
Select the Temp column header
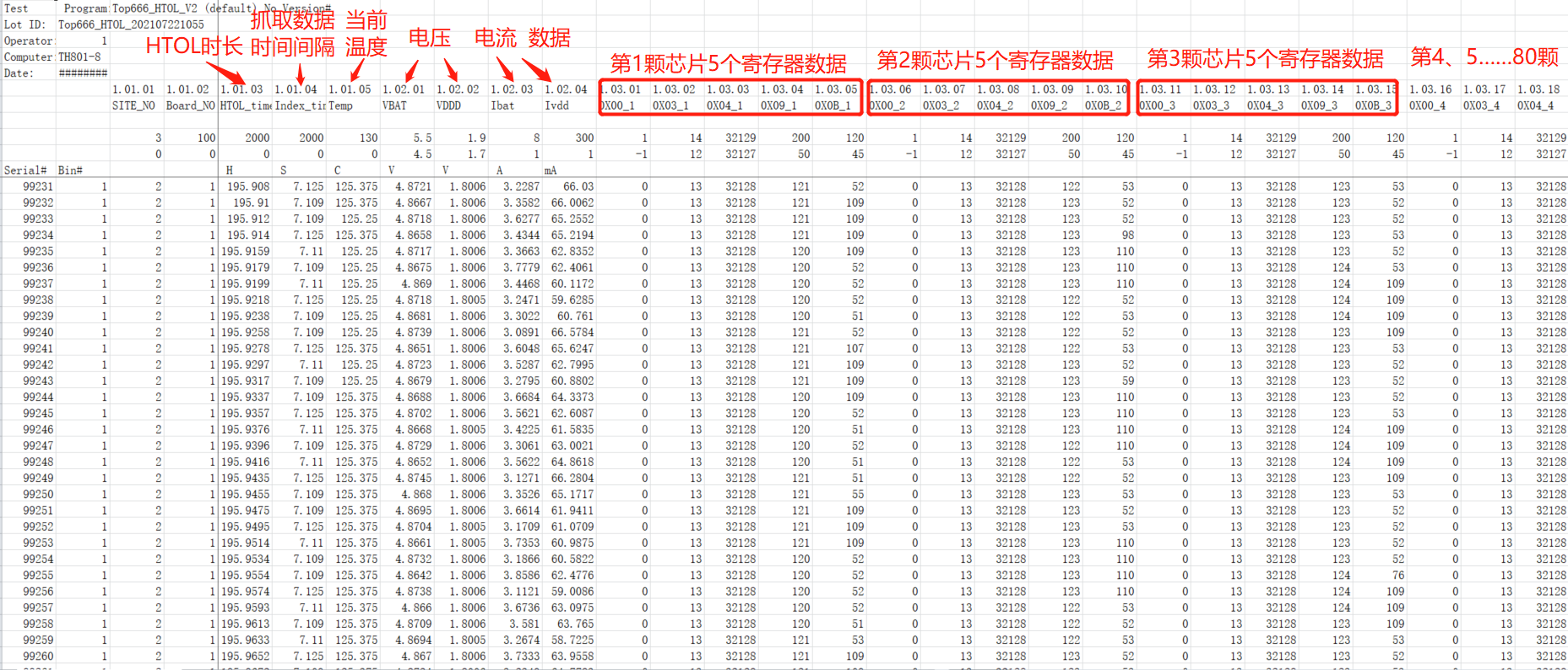(x=340, y=105)
